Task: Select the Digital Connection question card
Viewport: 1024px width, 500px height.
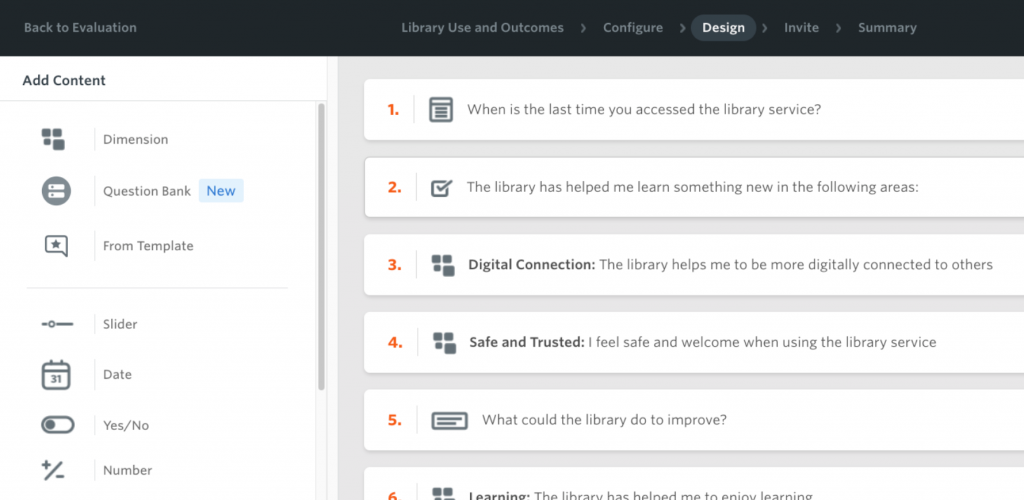Action: tap(694, 265)
